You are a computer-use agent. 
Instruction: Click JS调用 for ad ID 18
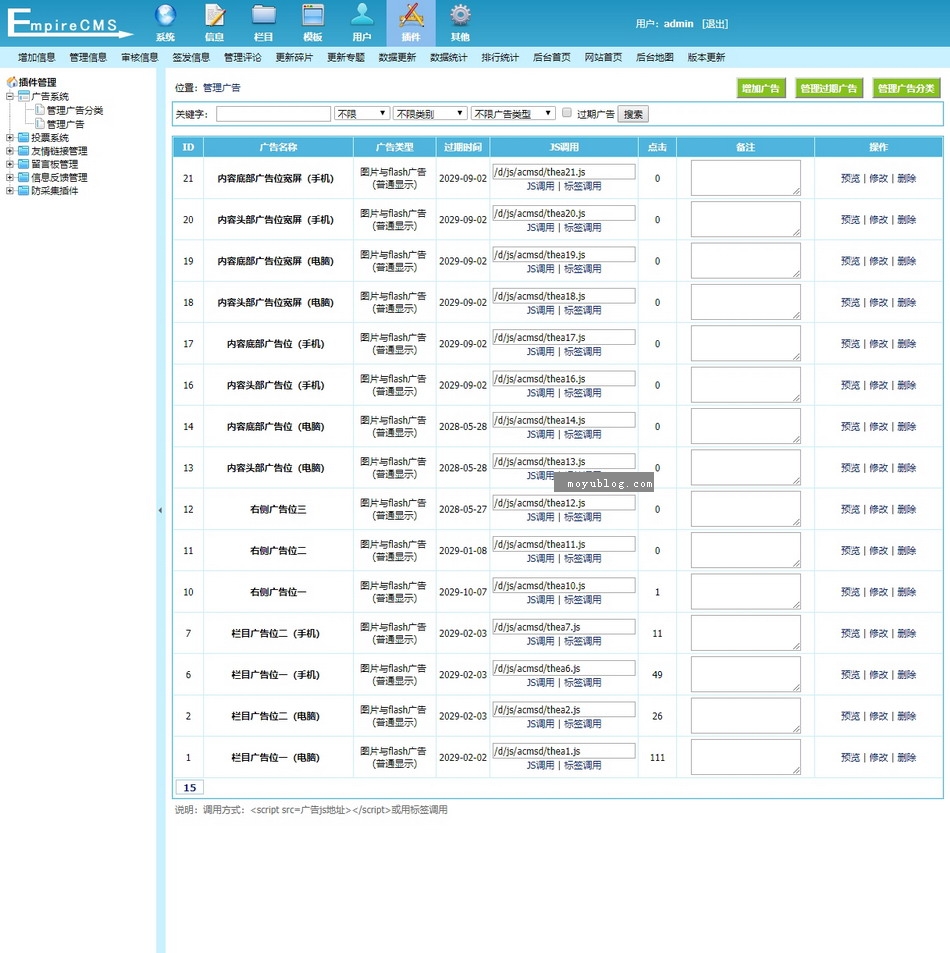tap(540, 310)
